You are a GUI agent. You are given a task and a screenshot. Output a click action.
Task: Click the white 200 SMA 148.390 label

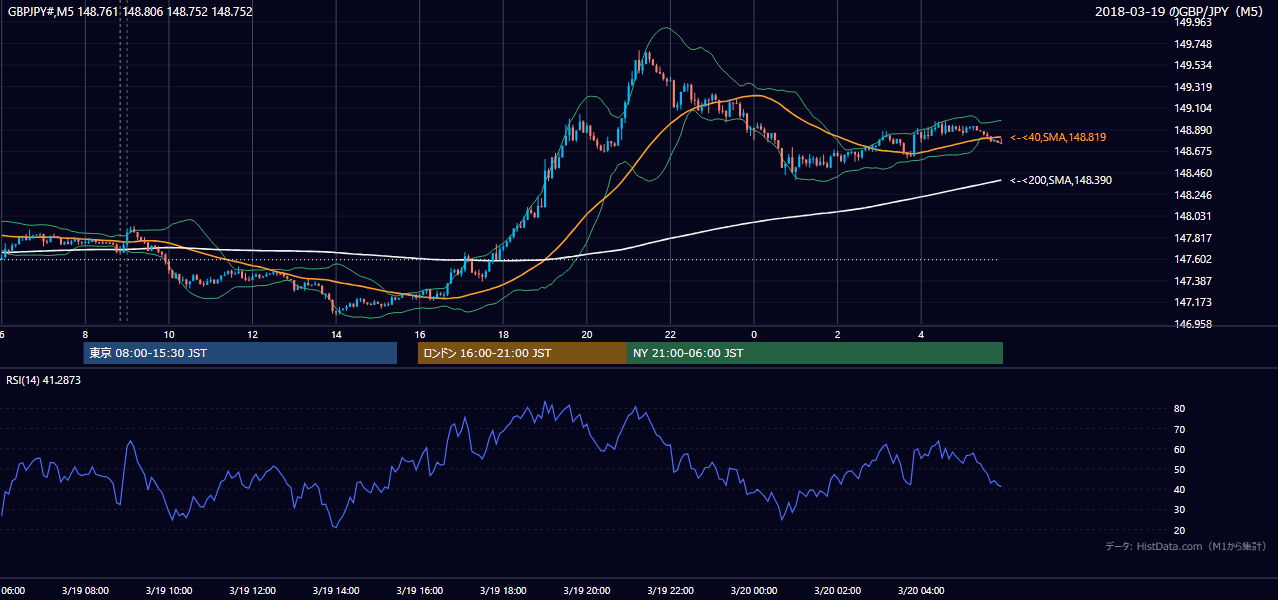click(1061, 180)
